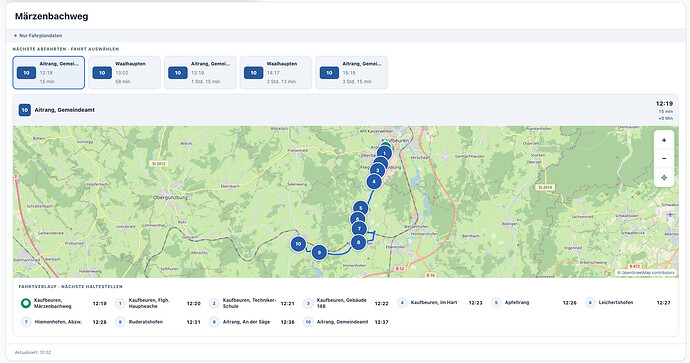The width and height of the screenshot is (690, 363).
Task: Click the number 5 badge for Apfeltrang
Action: [x=496, y=303]
